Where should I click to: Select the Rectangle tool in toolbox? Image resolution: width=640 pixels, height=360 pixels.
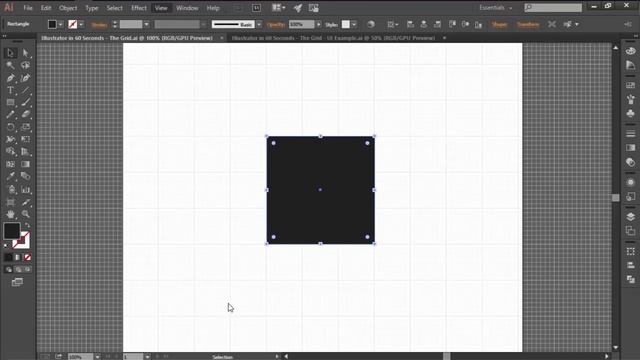tap(10, 102)
